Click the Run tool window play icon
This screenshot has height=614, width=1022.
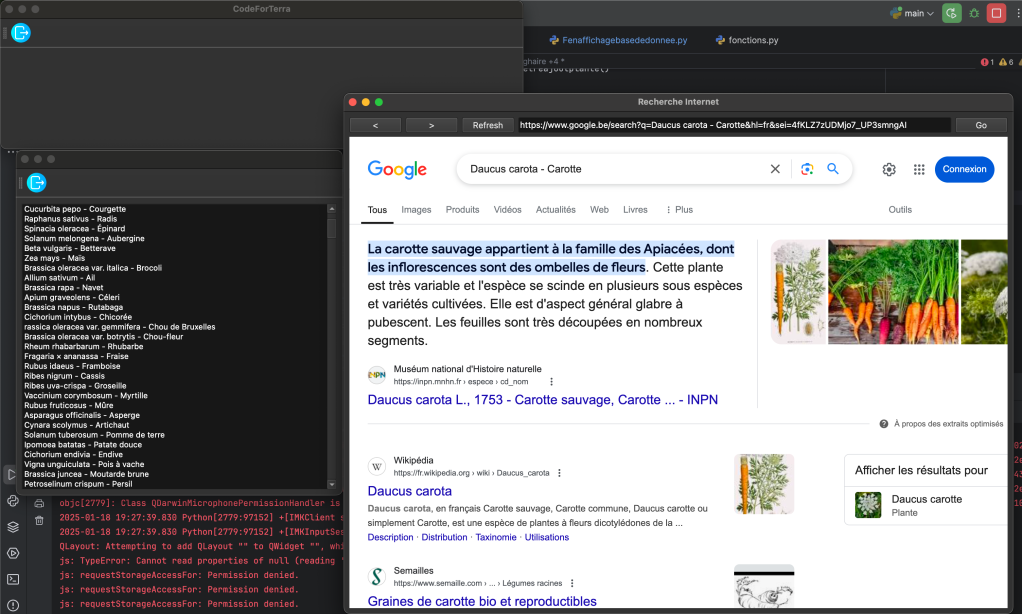click(x=10, y=475)
